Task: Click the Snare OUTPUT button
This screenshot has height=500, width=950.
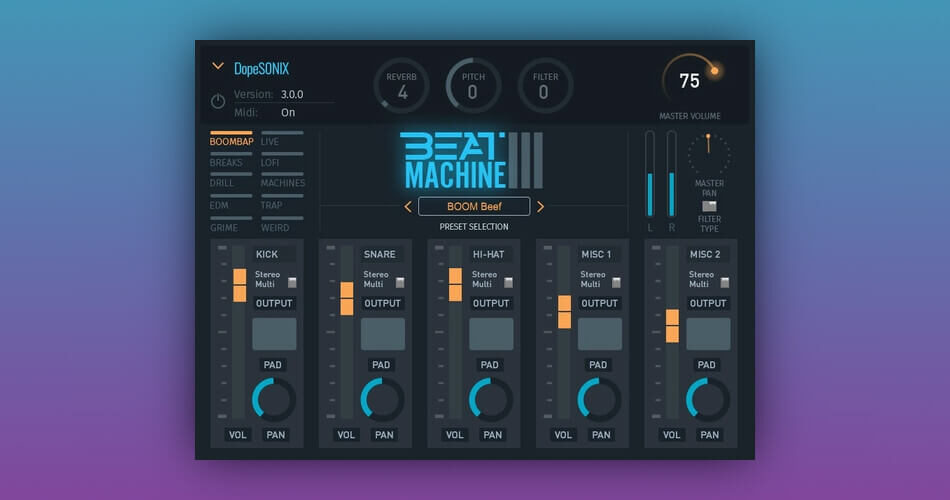Action: coord(382,303)
